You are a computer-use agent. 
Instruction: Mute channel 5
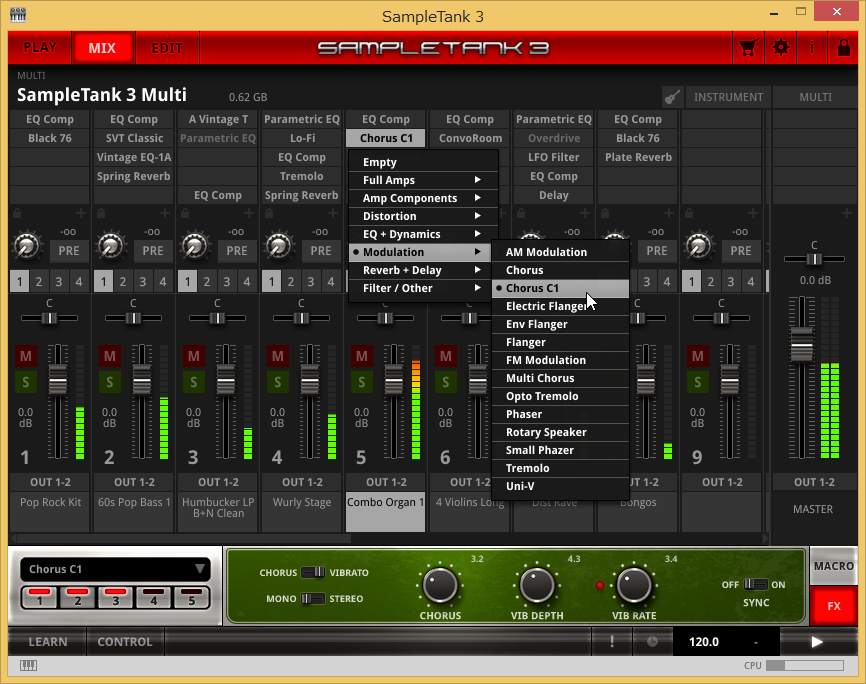pos(361,356)
